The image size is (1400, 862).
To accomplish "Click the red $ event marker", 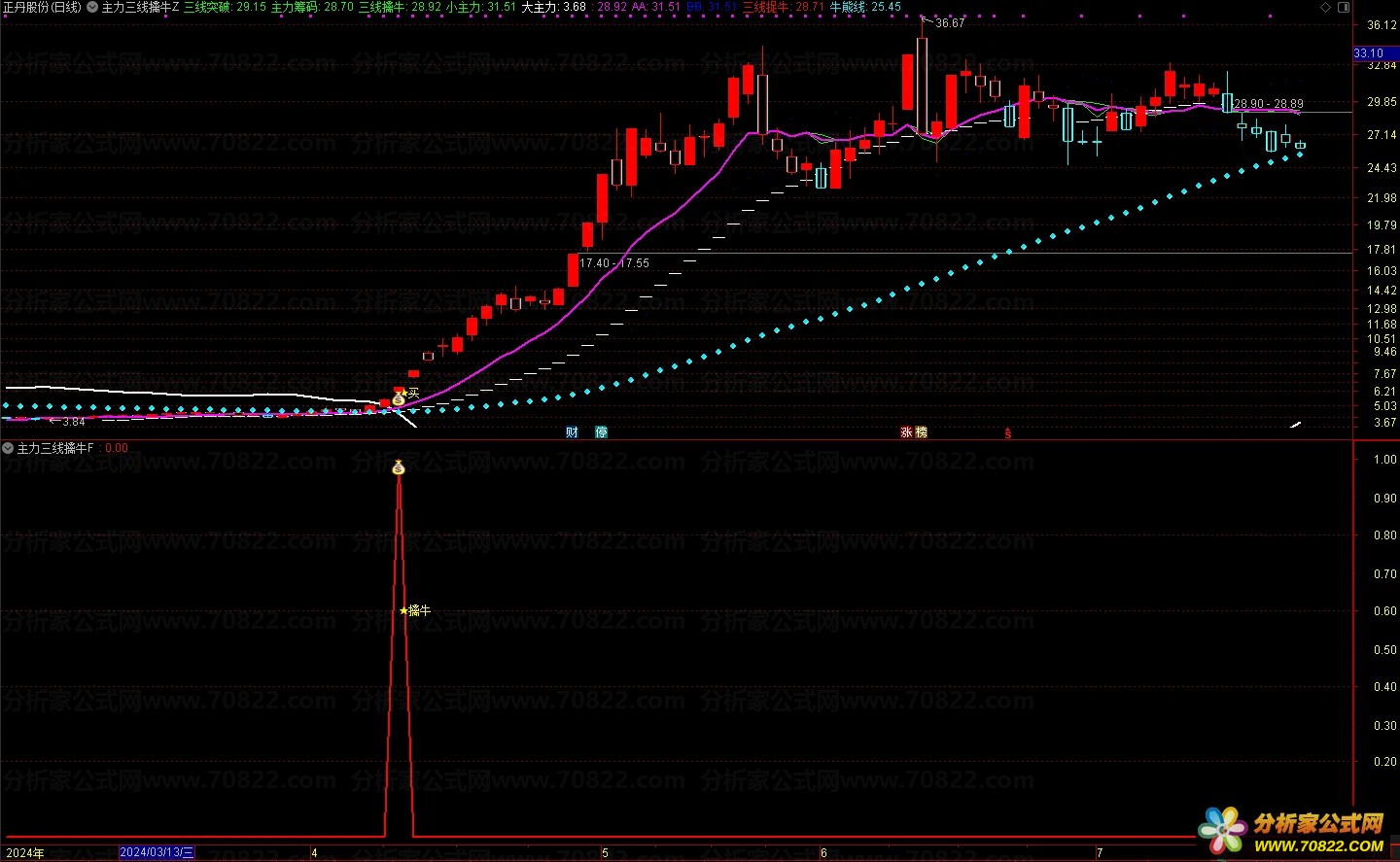I will [x=1007, y=433].
